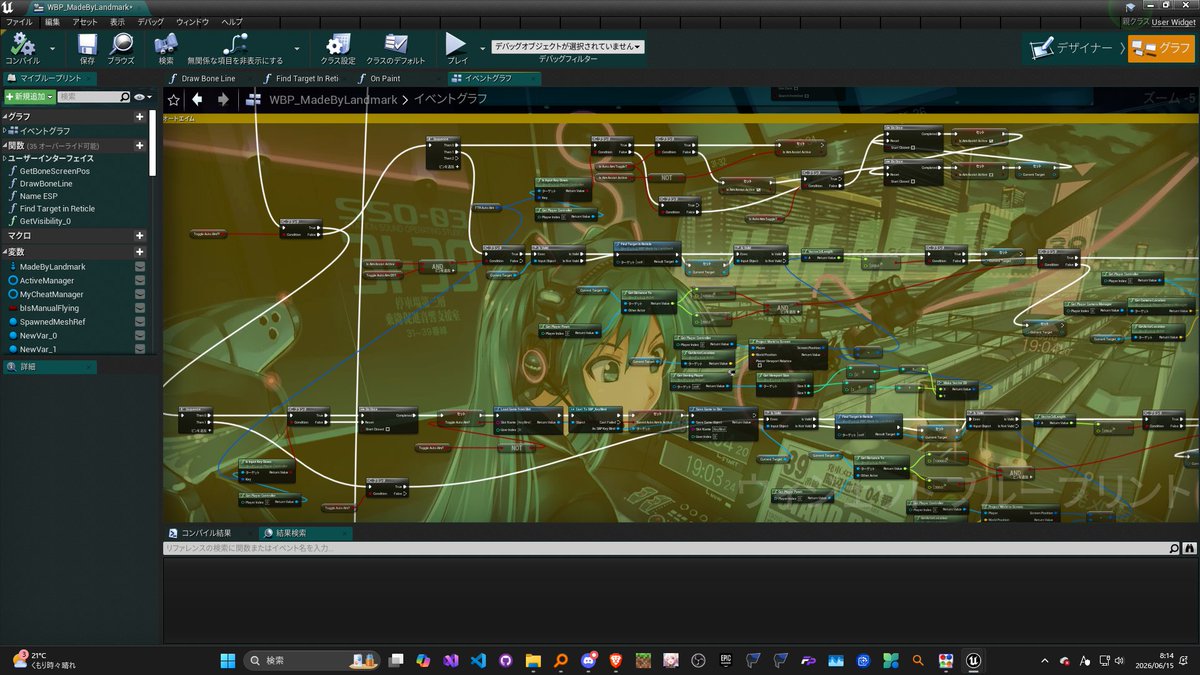
Task: Start プレイ play button
Action: tap(457, 47)
